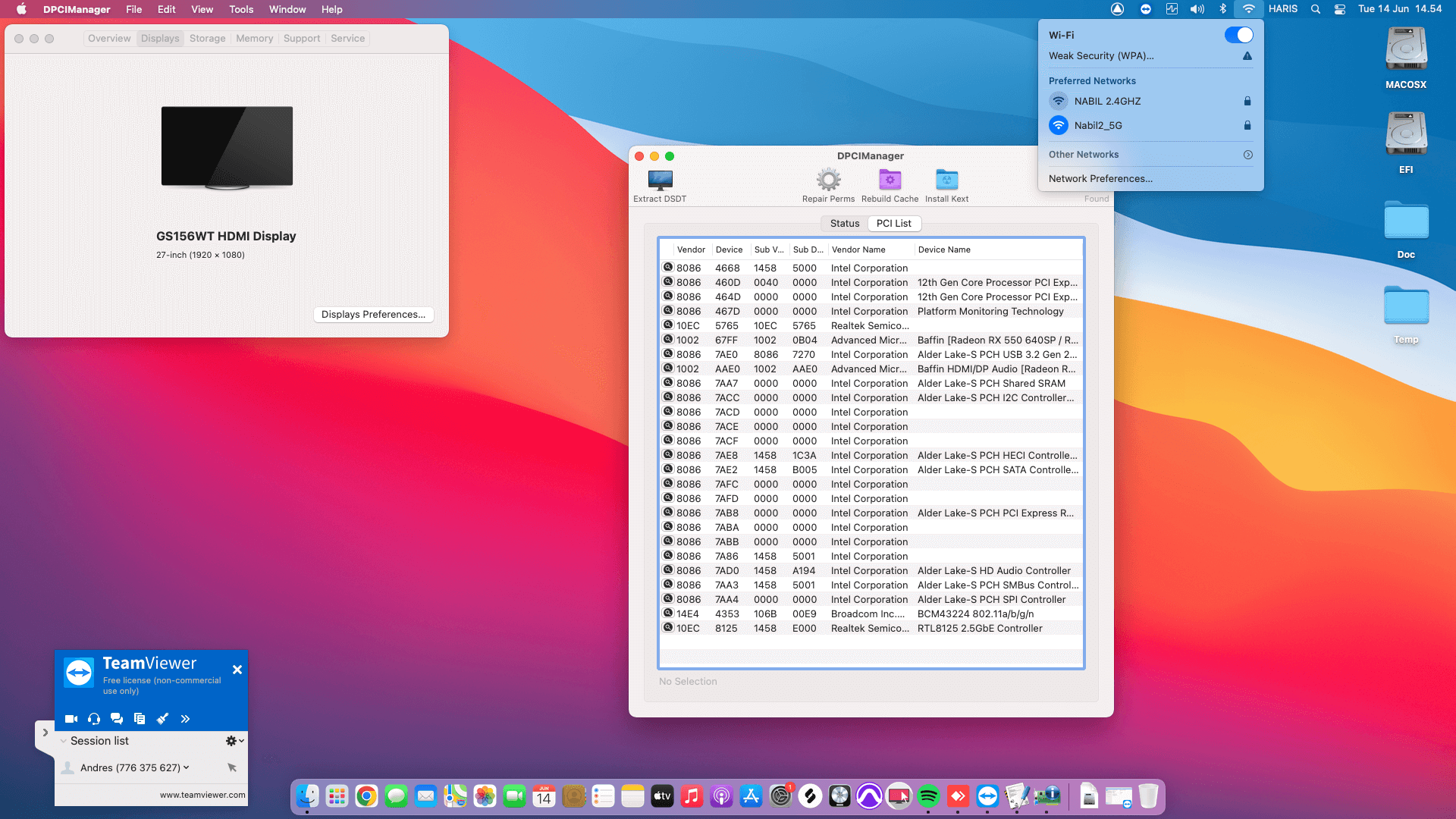Open the Session list gear dropdown

234,741
